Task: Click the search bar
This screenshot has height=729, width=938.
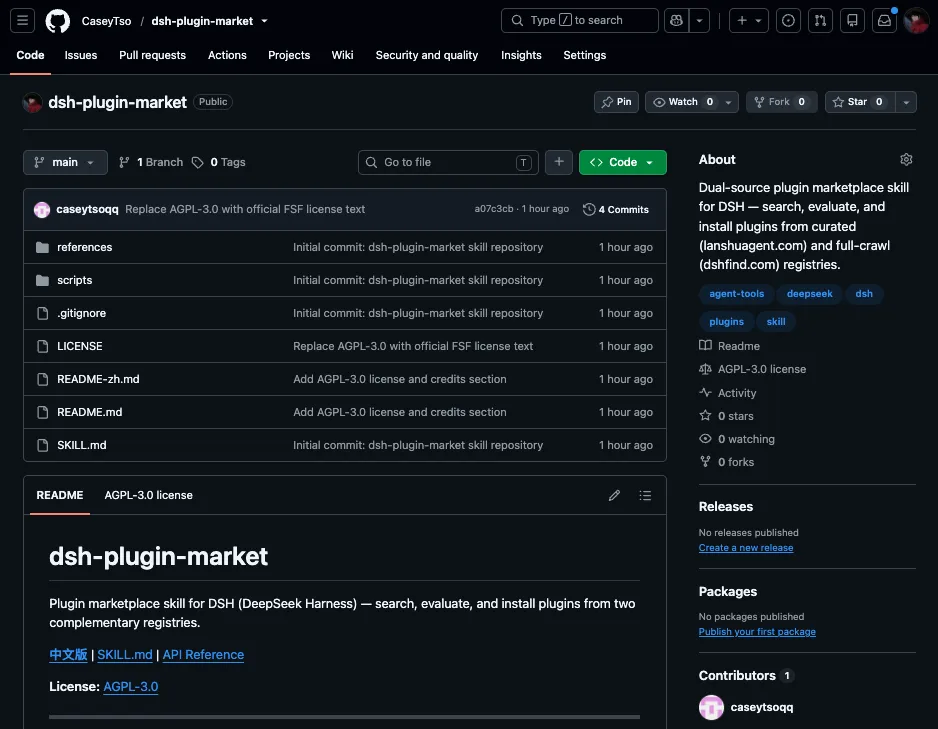Action: (579, 20)
